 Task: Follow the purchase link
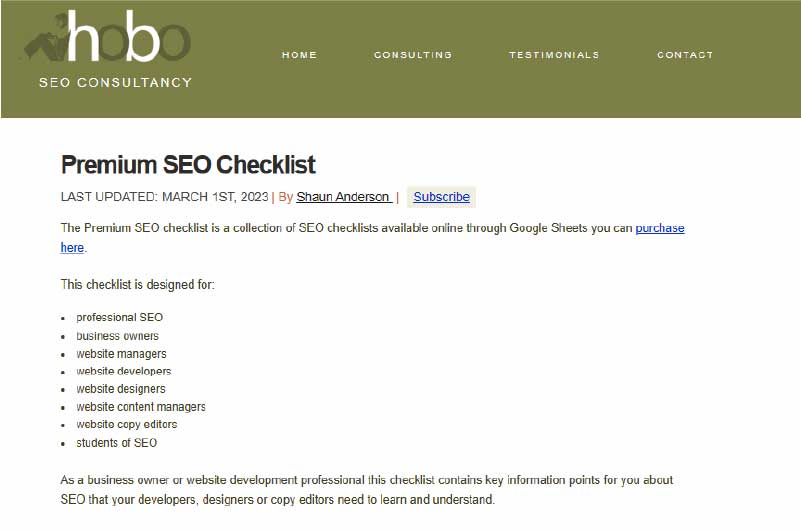(x=659, y=228)
